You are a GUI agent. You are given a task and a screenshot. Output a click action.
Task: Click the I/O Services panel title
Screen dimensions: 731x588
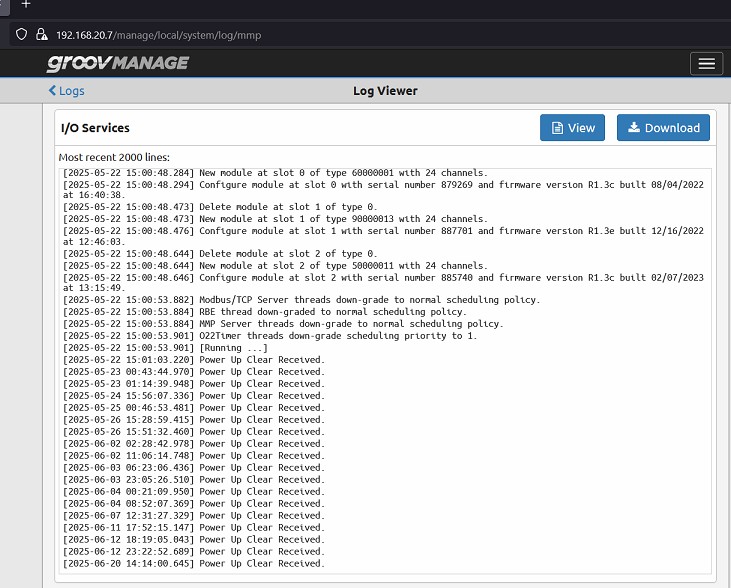click(95, 128)
